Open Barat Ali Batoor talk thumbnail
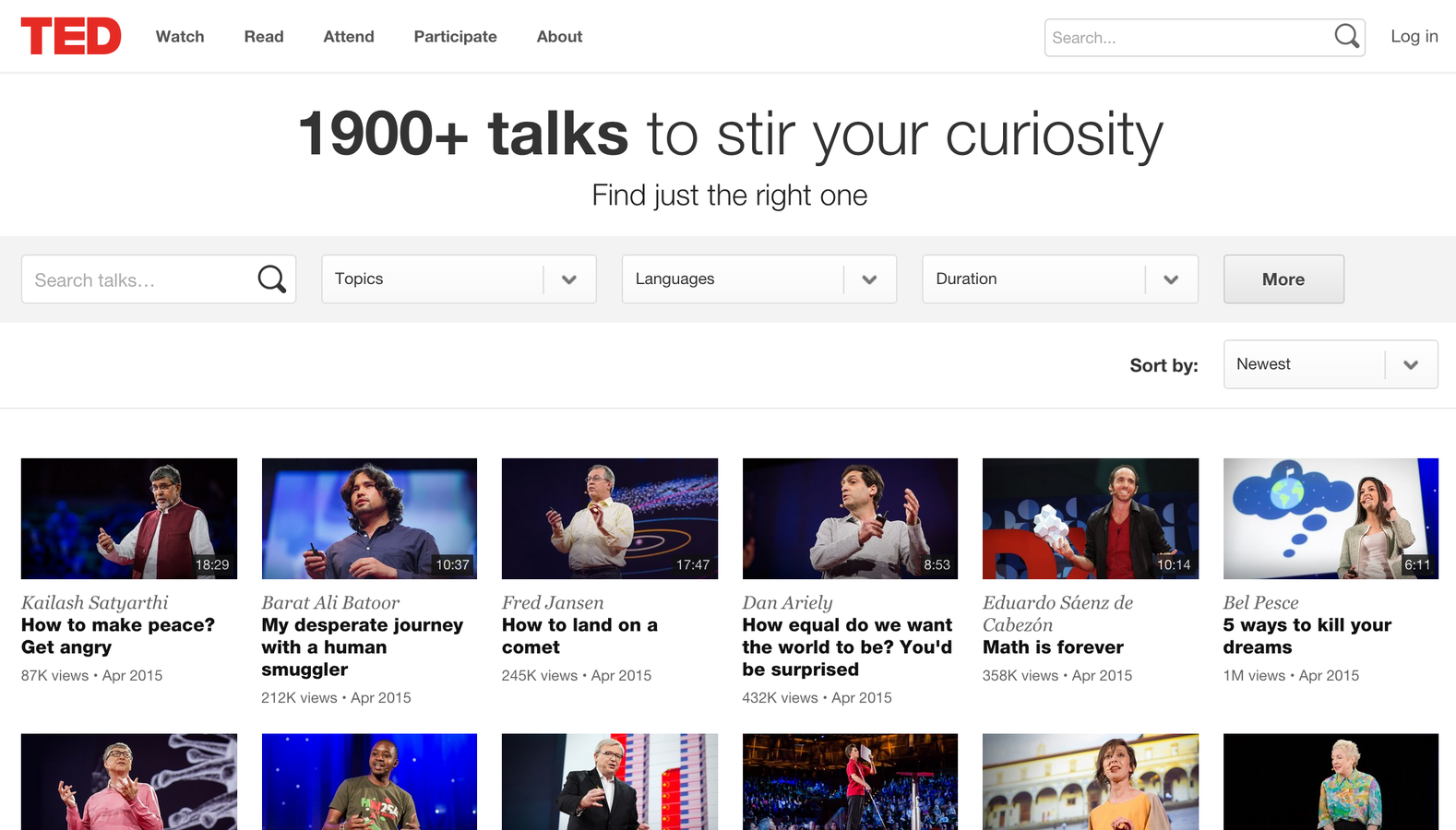Viewport: 1456px width, 830px height. pos(369,518)
